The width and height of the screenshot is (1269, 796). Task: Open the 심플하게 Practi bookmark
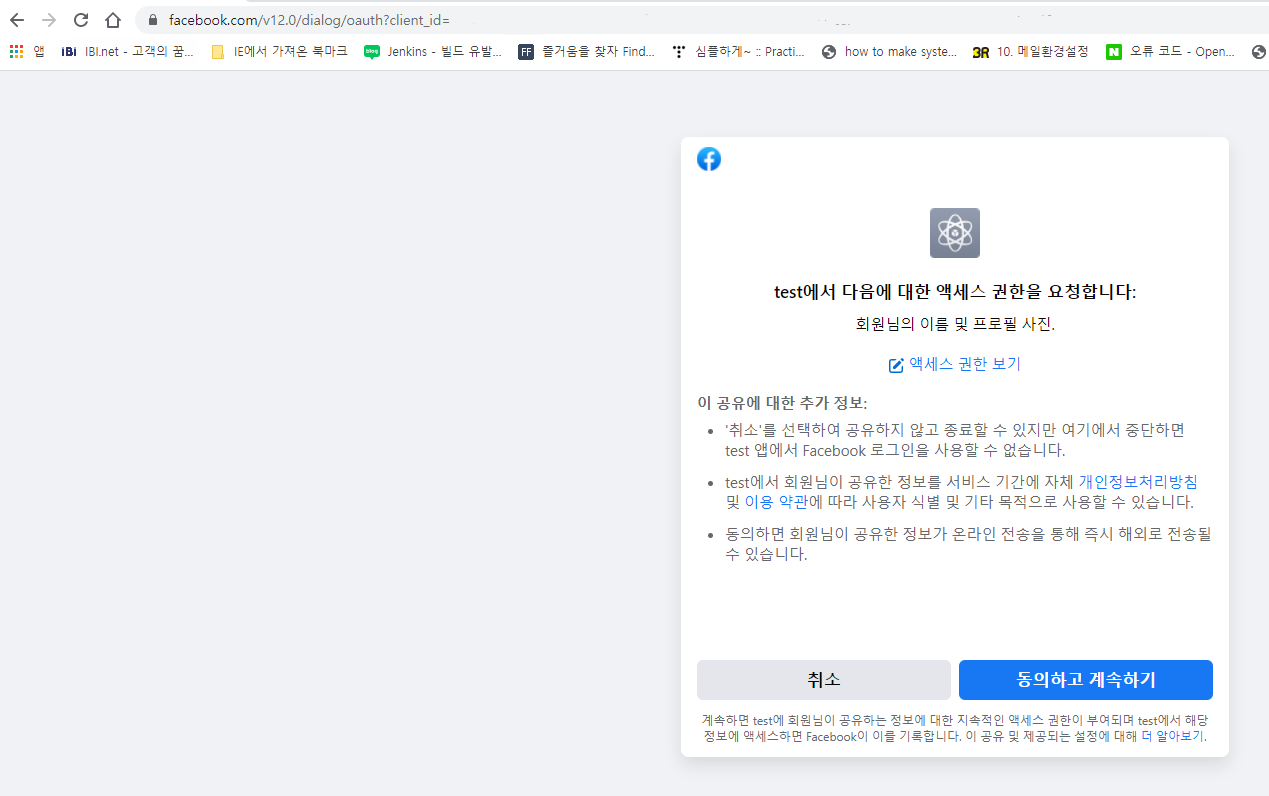coord(738,52)
